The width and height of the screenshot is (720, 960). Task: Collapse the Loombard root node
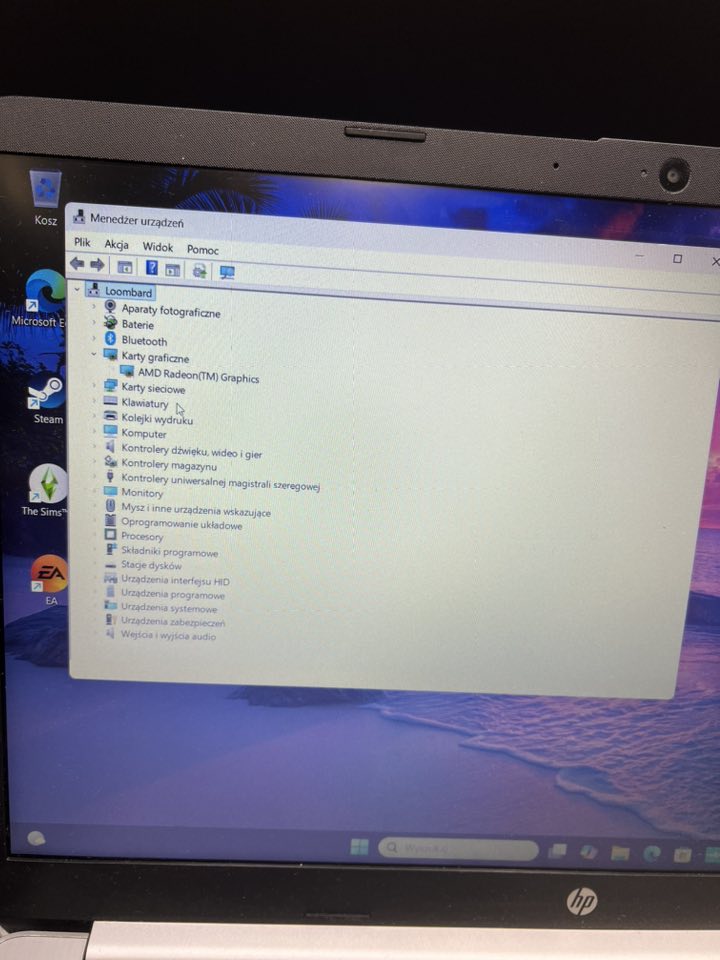(78, 290)
